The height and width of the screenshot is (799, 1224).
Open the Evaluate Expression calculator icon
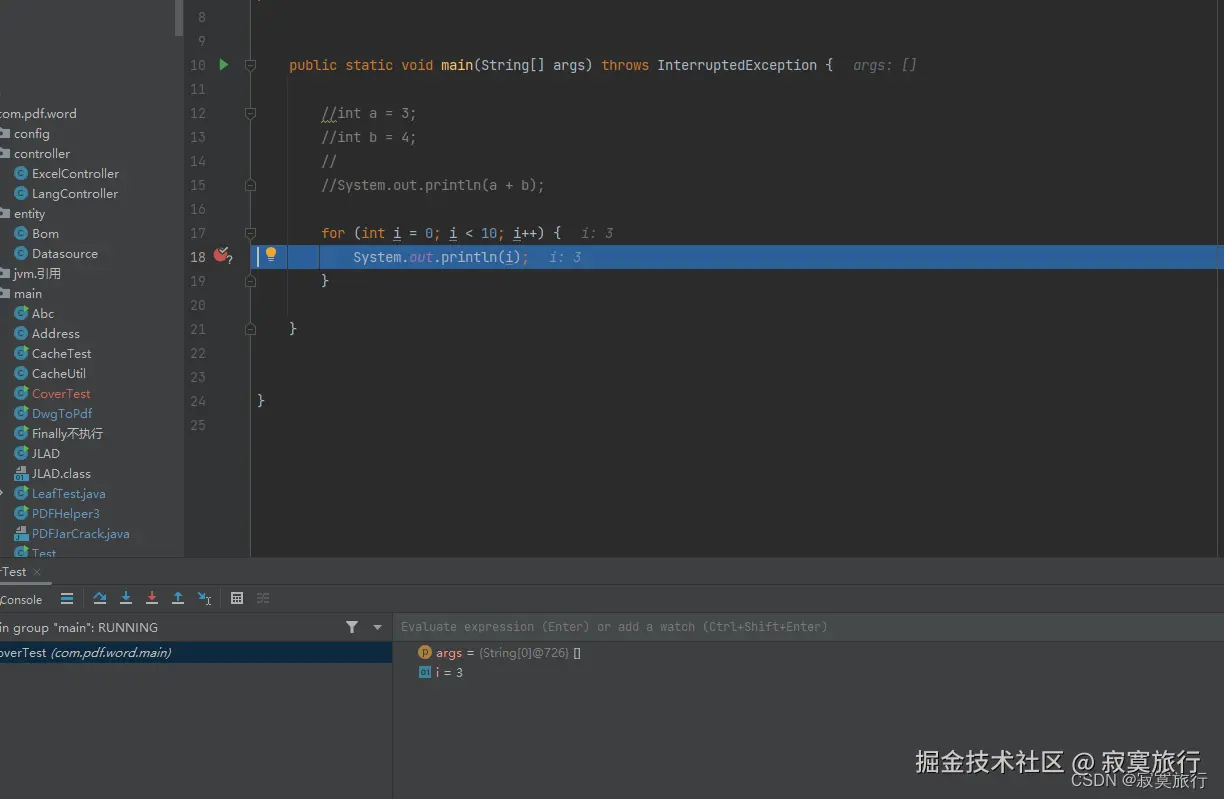pyautogui.click(x=237, y=598)
